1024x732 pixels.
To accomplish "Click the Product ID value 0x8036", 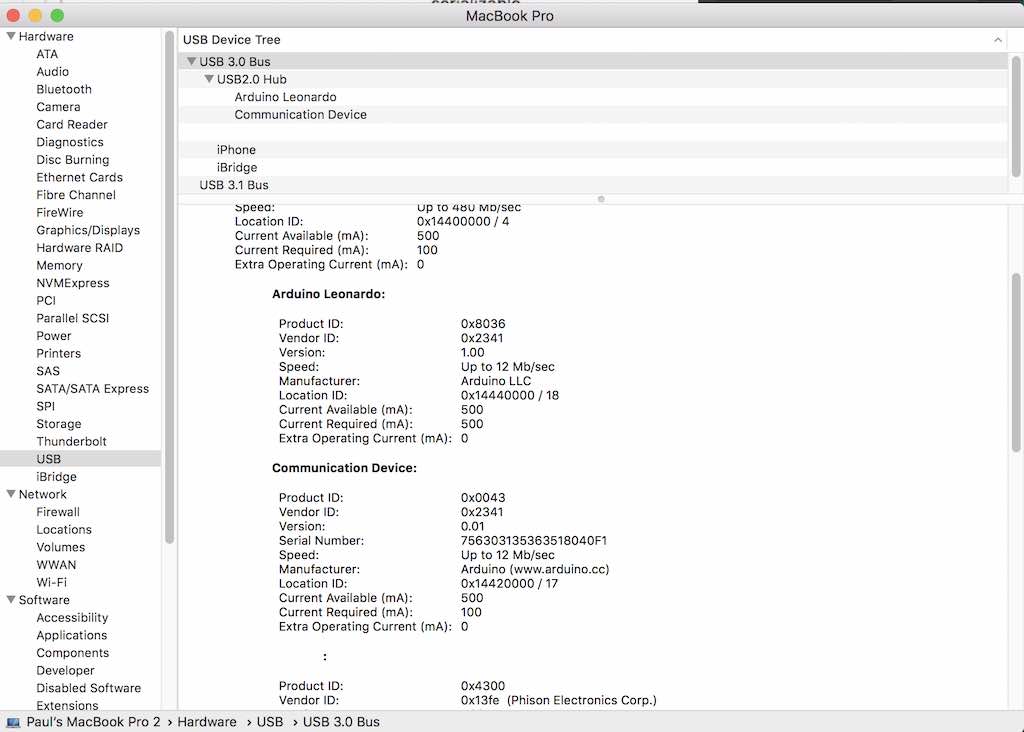I will tap(483, 324).
